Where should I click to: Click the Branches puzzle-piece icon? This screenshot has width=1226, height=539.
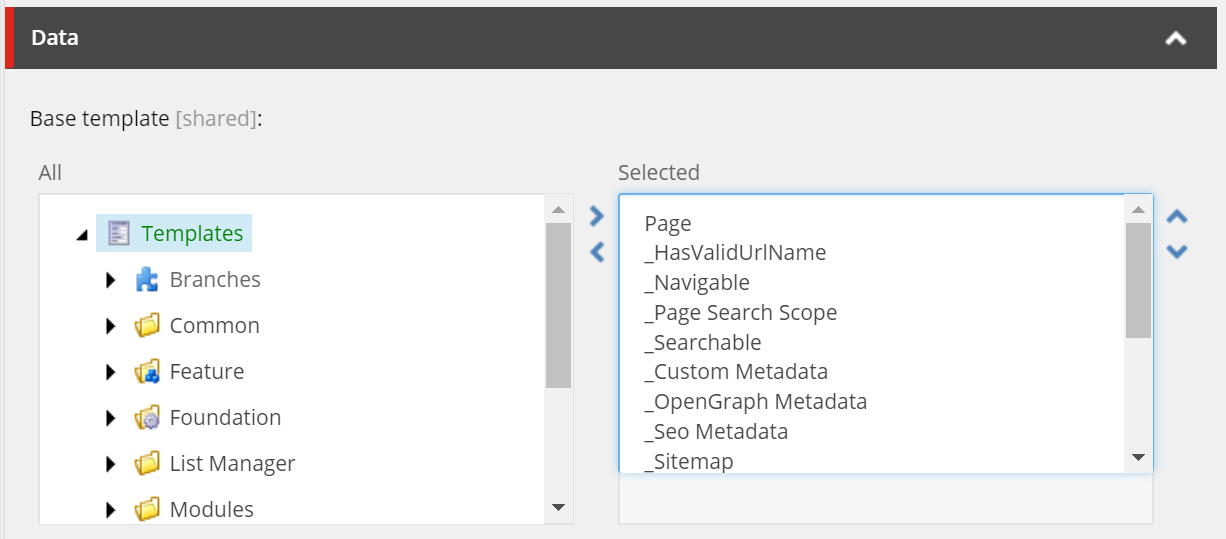[x=147, y=280]
